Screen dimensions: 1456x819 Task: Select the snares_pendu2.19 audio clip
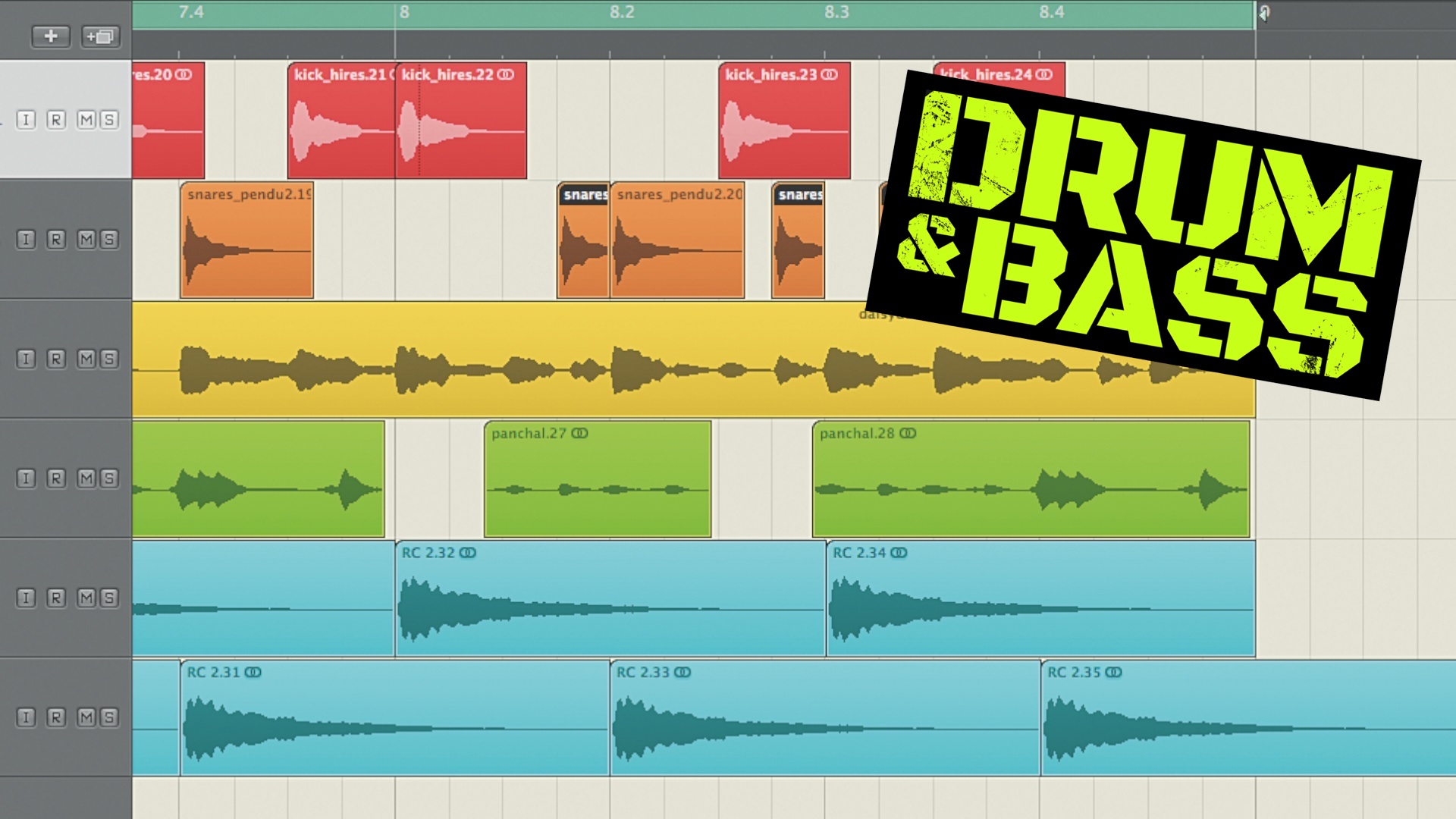click(x=246, y=243)
